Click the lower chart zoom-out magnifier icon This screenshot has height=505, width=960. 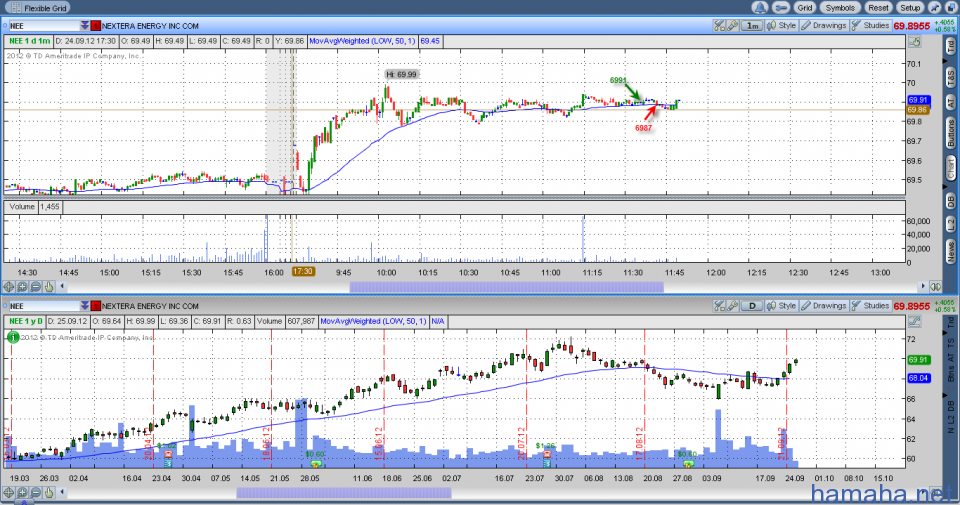(x=36, y=492)
